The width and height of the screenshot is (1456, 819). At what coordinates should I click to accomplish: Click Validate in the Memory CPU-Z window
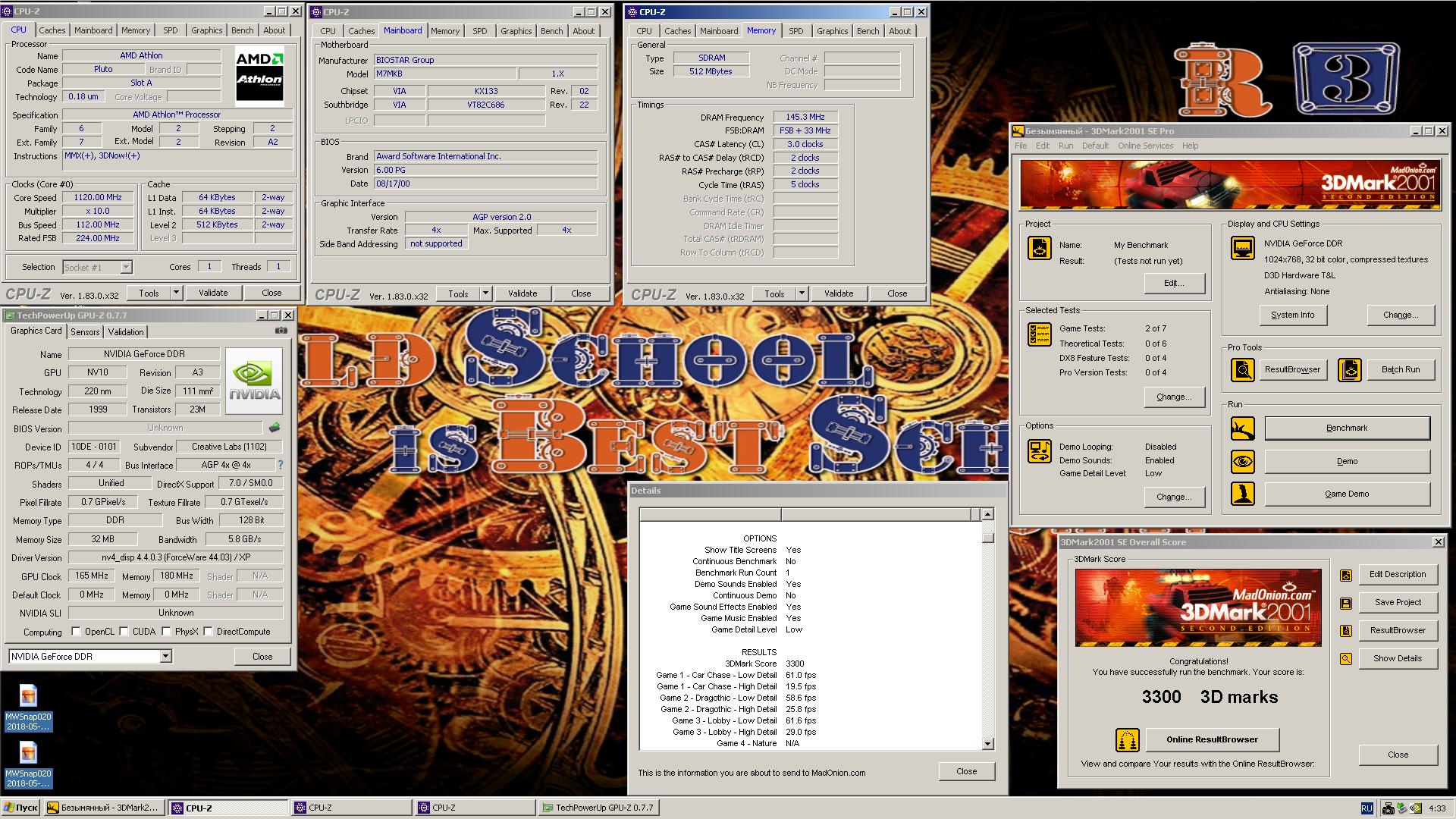pos(838,293)
